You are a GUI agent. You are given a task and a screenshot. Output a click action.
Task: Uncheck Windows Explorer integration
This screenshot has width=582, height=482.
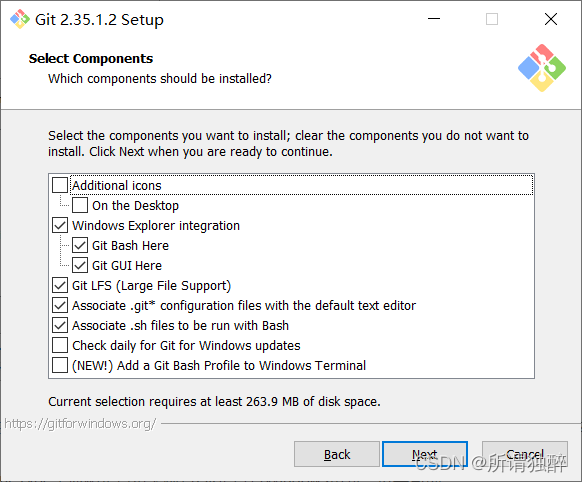[x=60, y=225]
